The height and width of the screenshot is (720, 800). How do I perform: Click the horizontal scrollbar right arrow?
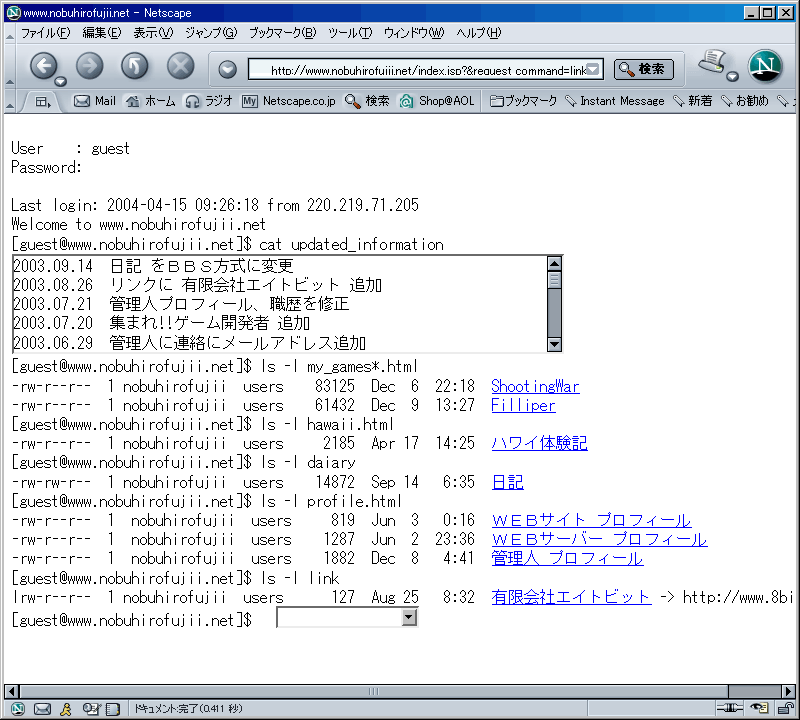coord(788,691)
